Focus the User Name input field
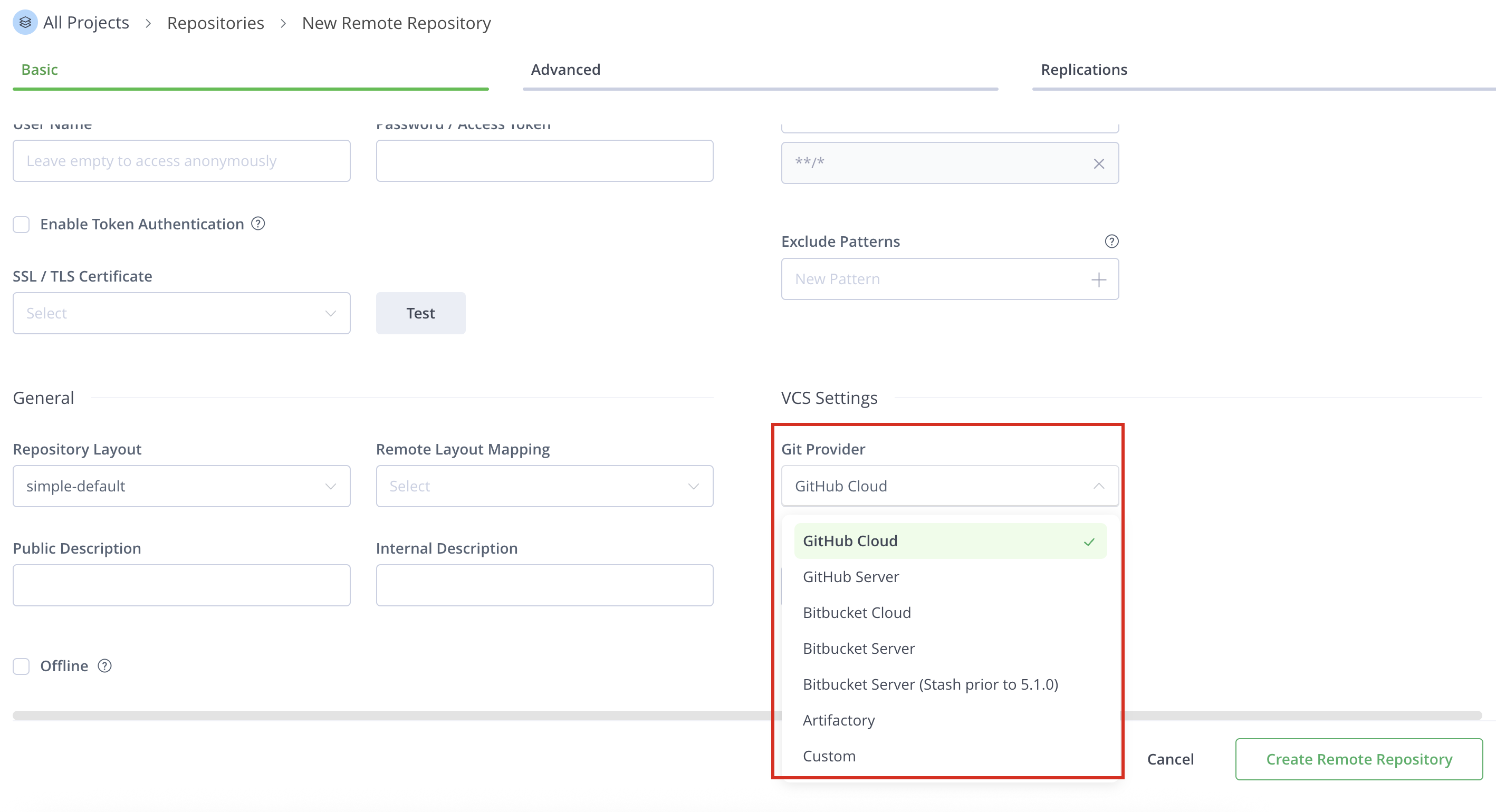The image size is (1496, 812). coord(181,161)
